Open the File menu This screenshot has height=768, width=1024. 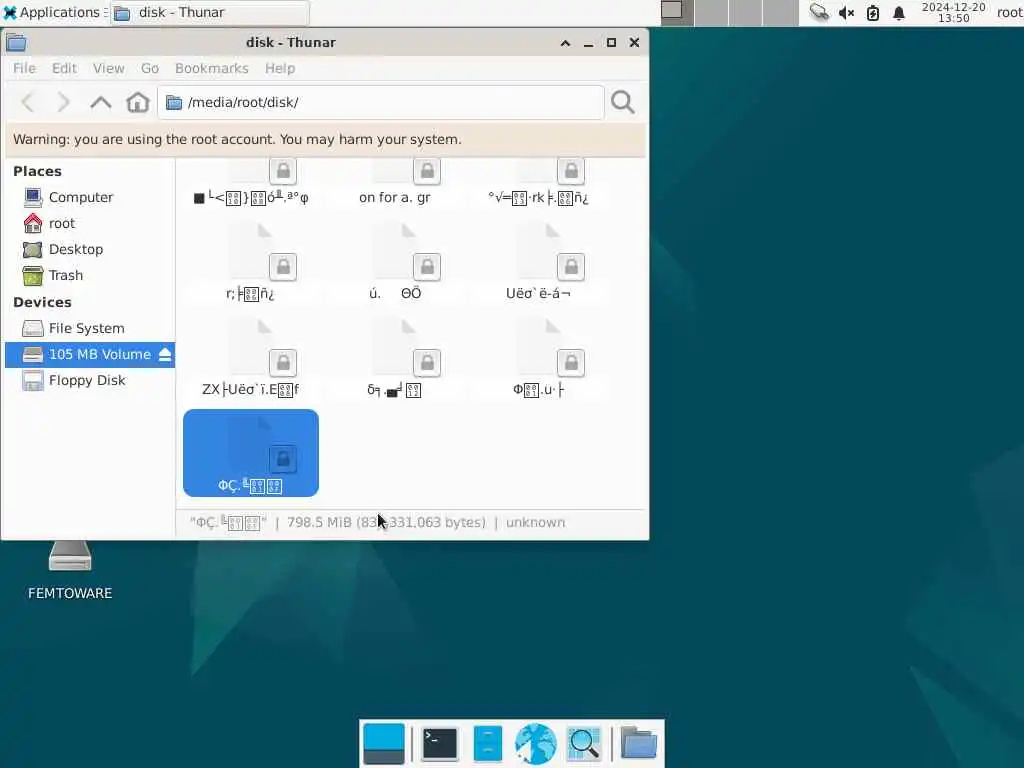point(24,69)
